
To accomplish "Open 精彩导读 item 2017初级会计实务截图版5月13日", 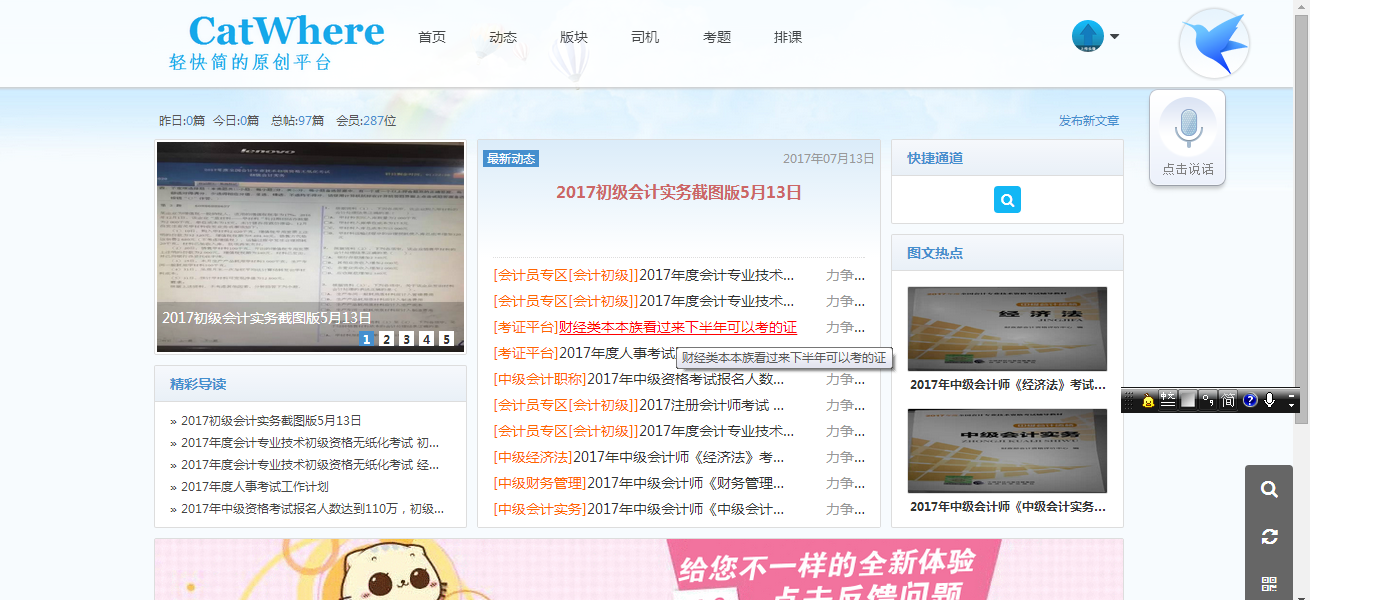I will coord(271,421).
